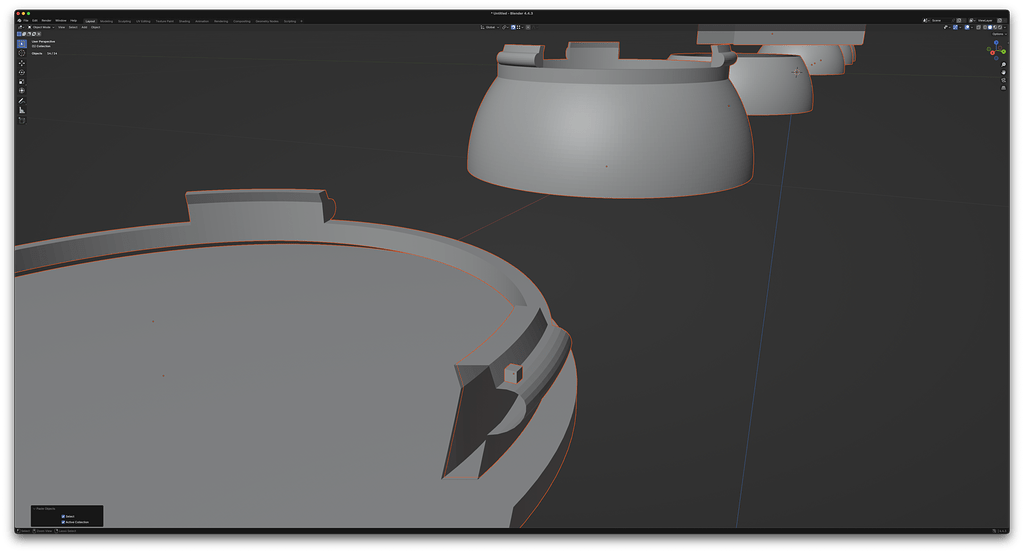Click the navigation axis gizmo

(996, 49)
